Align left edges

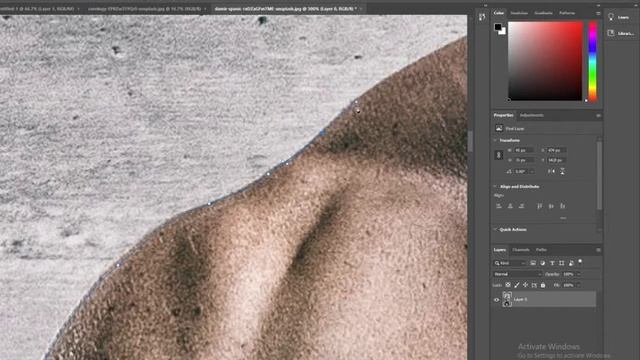coord(499,206)
